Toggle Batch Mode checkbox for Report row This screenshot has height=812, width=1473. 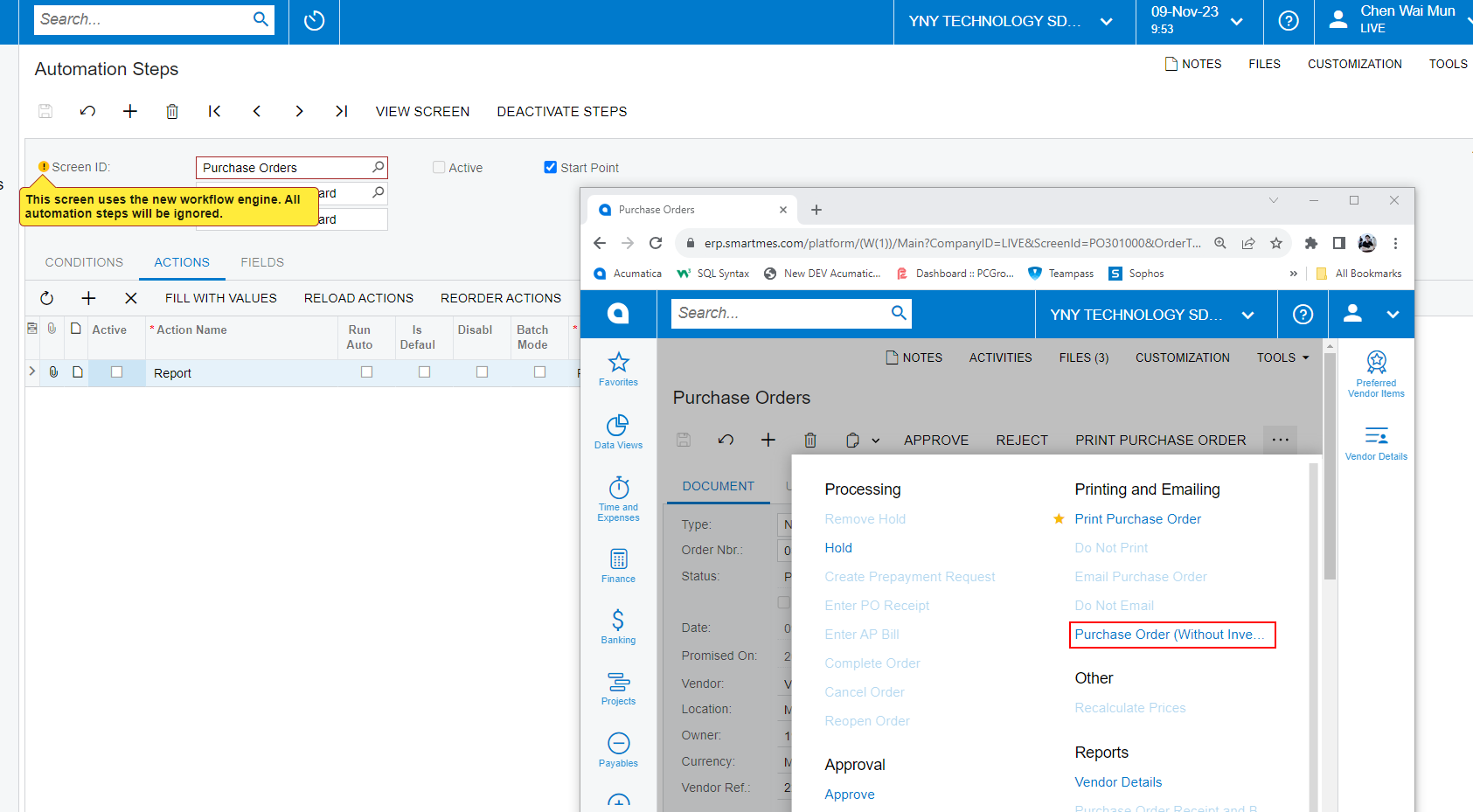pos(539,371)
